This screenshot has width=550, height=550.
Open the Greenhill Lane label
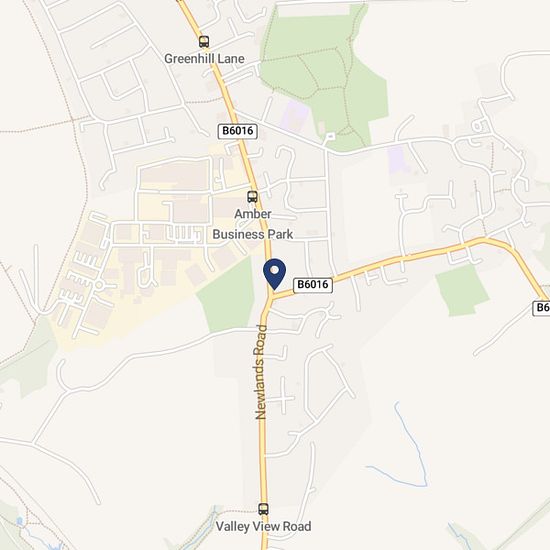point(204,59)
